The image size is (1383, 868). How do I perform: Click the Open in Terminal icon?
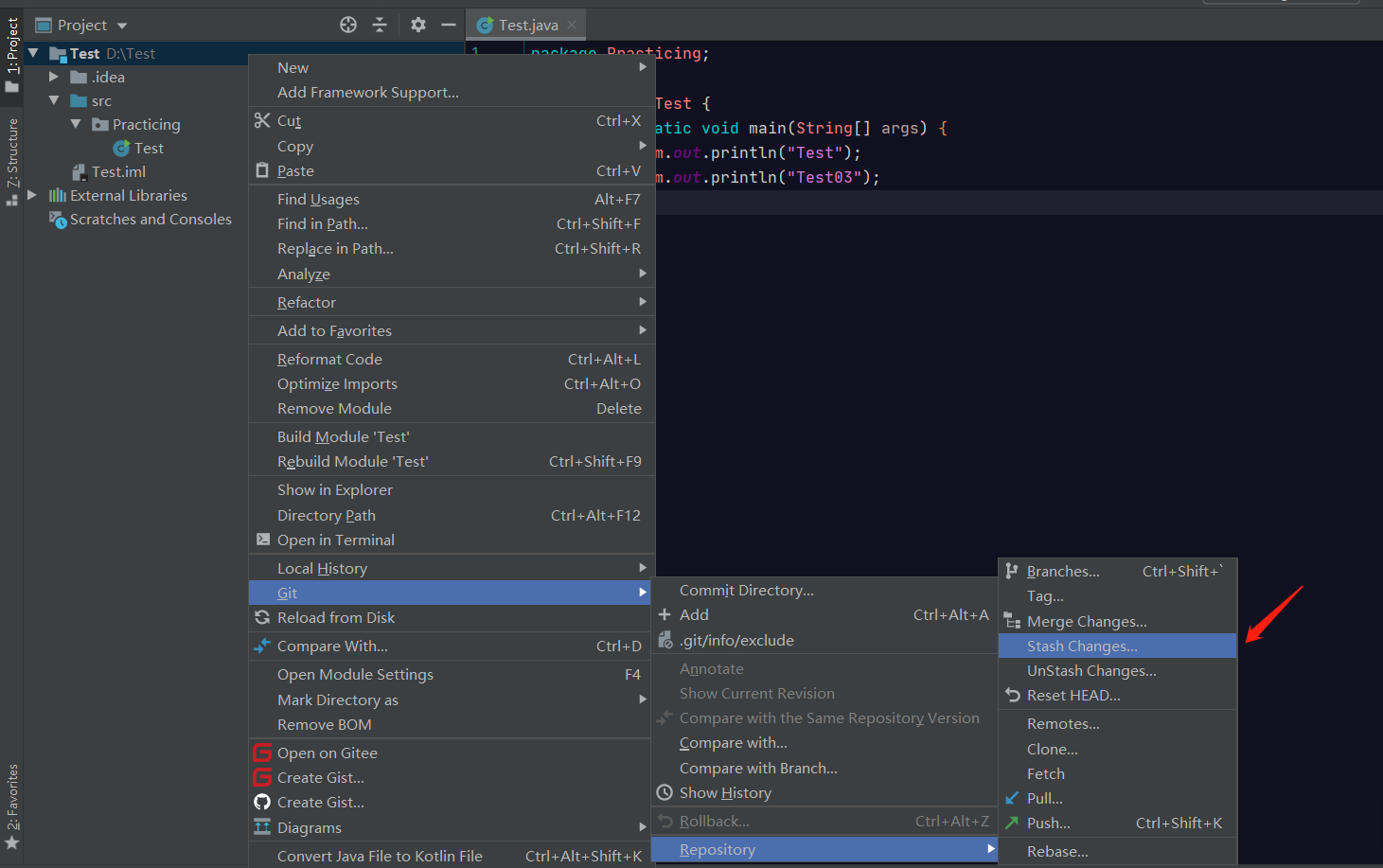[262, 540]
